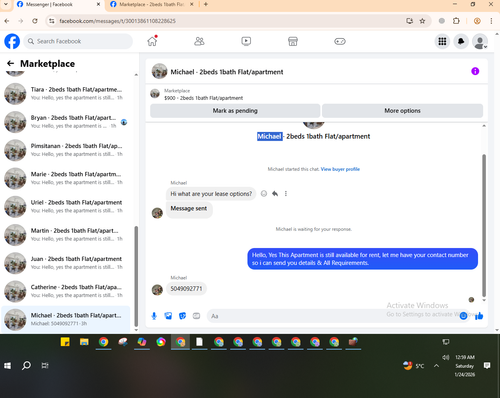Open the notifications bell
The width and height of the screenshot is (500, 398).
461,41
